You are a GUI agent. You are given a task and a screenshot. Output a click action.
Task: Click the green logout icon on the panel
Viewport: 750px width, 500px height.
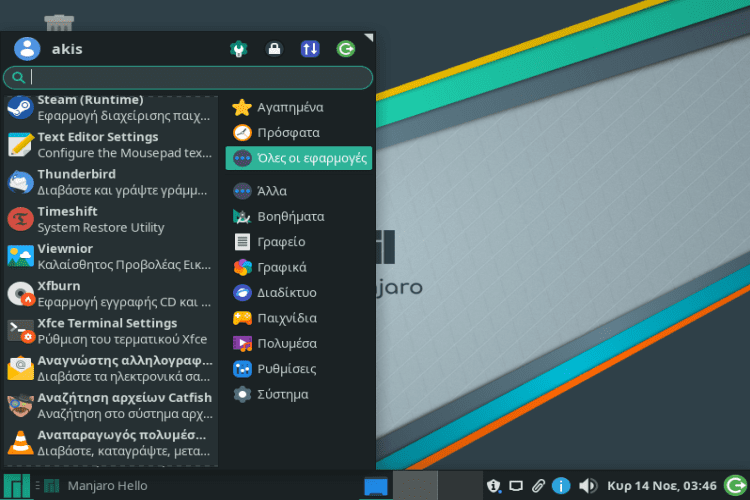click(x=735, y=486)
